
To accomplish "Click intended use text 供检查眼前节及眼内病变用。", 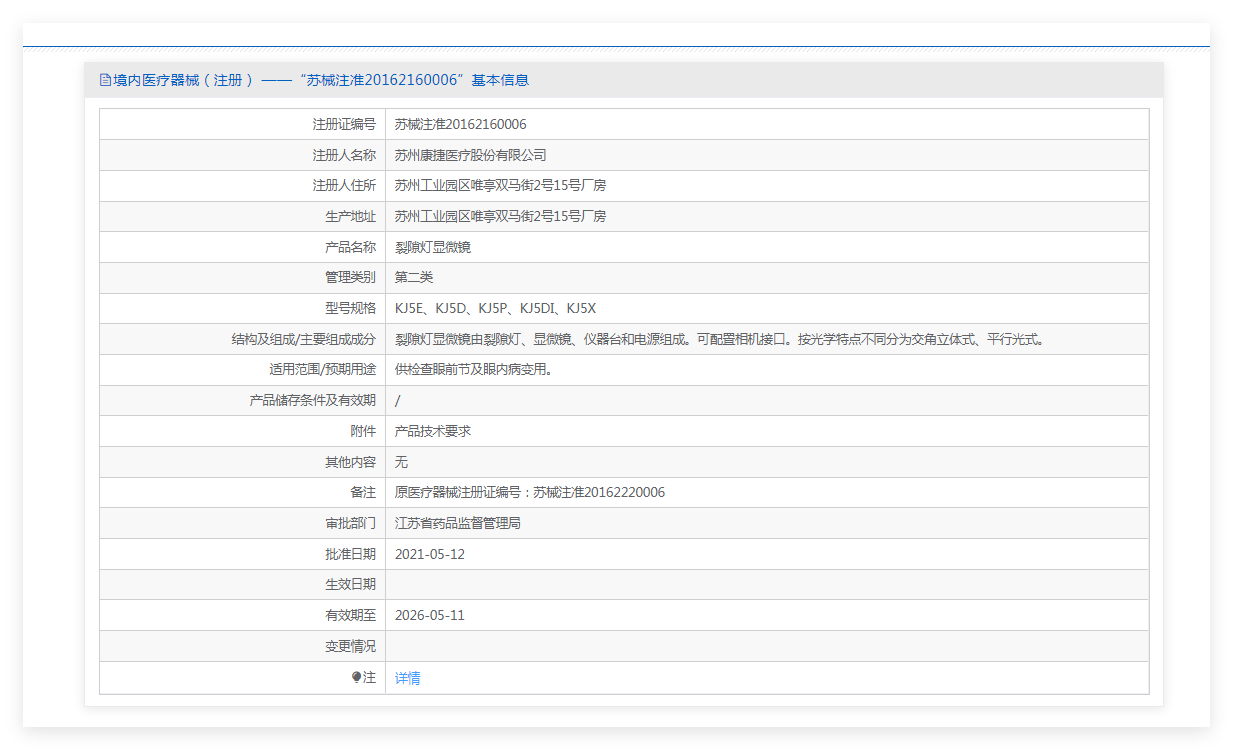I will point(475,369).
